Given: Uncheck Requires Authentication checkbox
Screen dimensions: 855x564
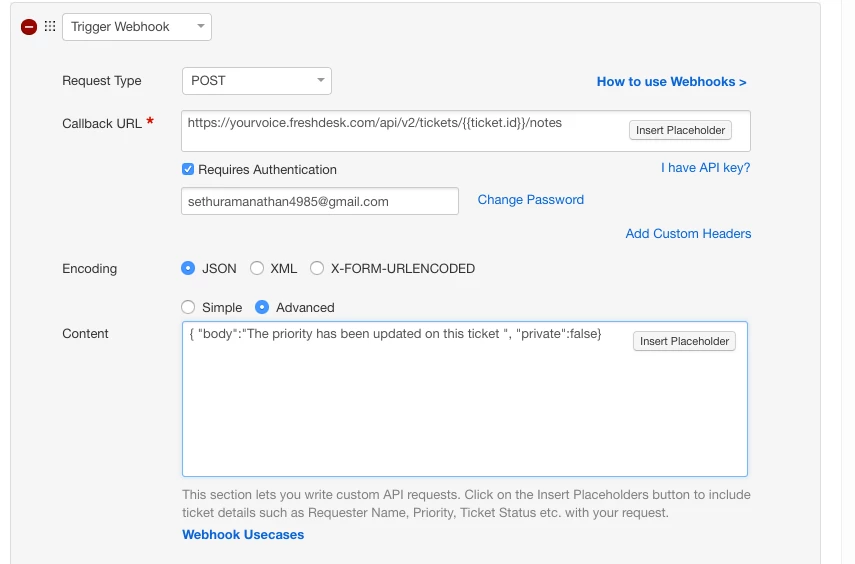Looking at the screenshot, I should pyautogui.click(x=188, y=169).
